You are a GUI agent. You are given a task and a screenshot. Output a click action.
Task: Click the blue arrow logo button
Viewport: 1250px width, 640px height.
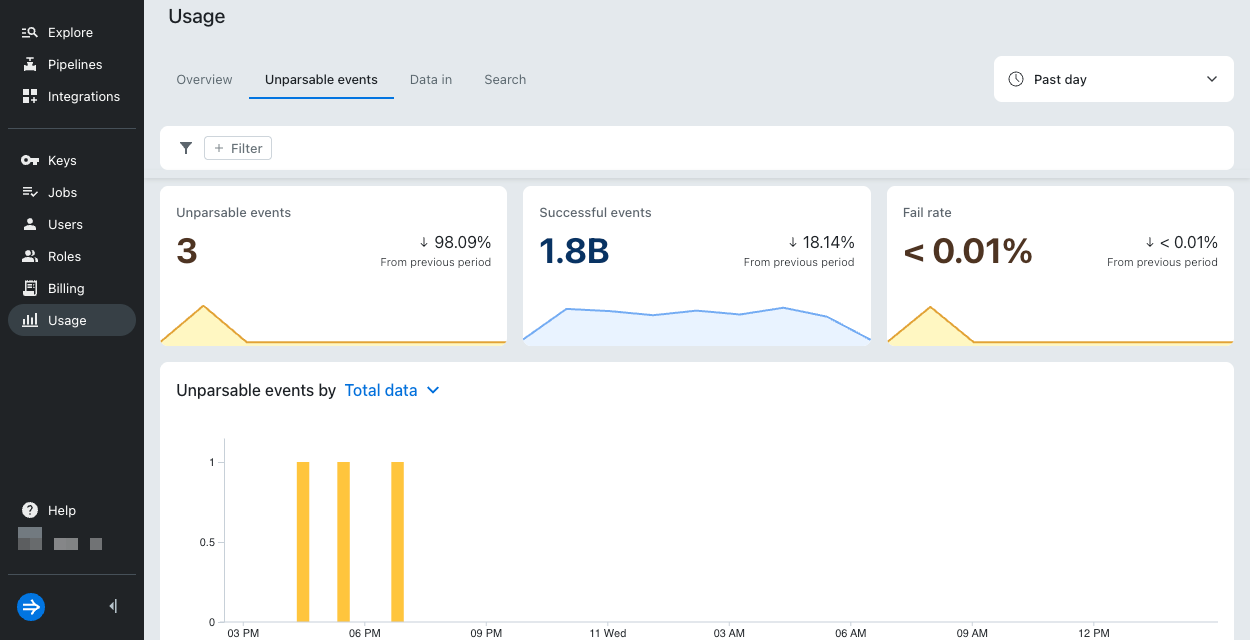[31, 606]
